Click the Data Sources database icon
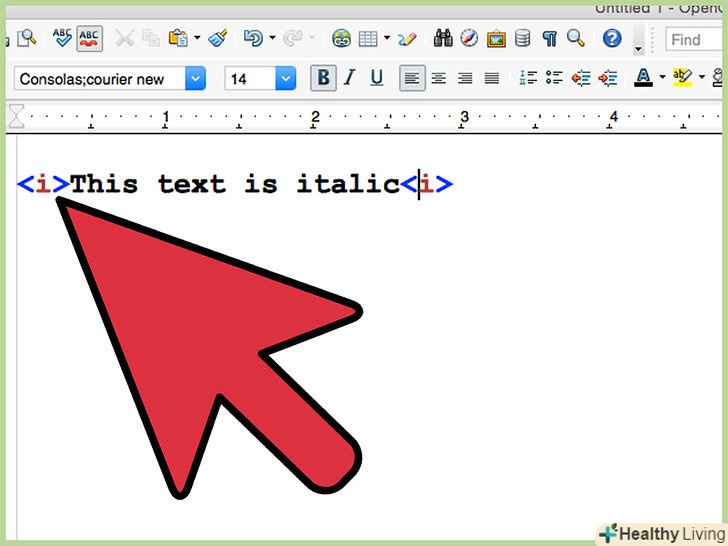The width and height of the screenshot is (728, 546). (x=523, y=39)
